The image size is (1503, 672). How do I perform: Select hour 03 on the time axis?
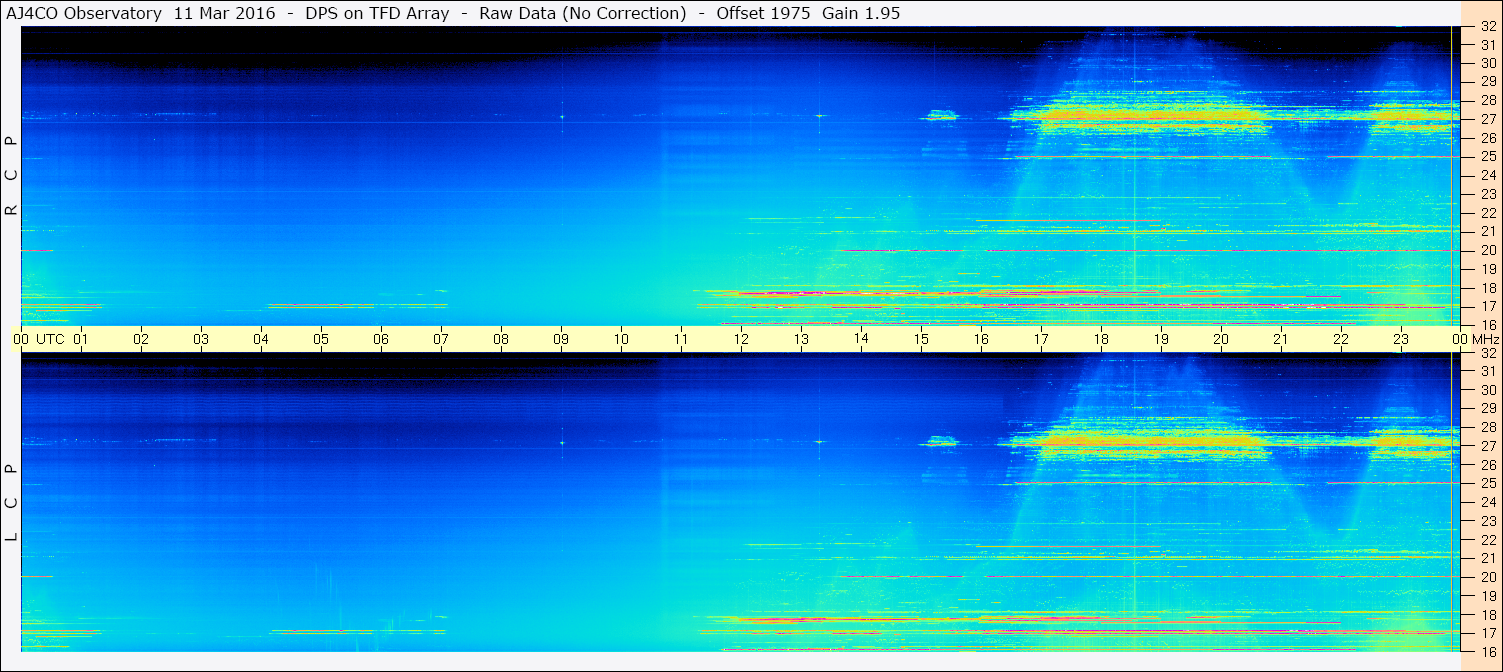tap(201, 339)
